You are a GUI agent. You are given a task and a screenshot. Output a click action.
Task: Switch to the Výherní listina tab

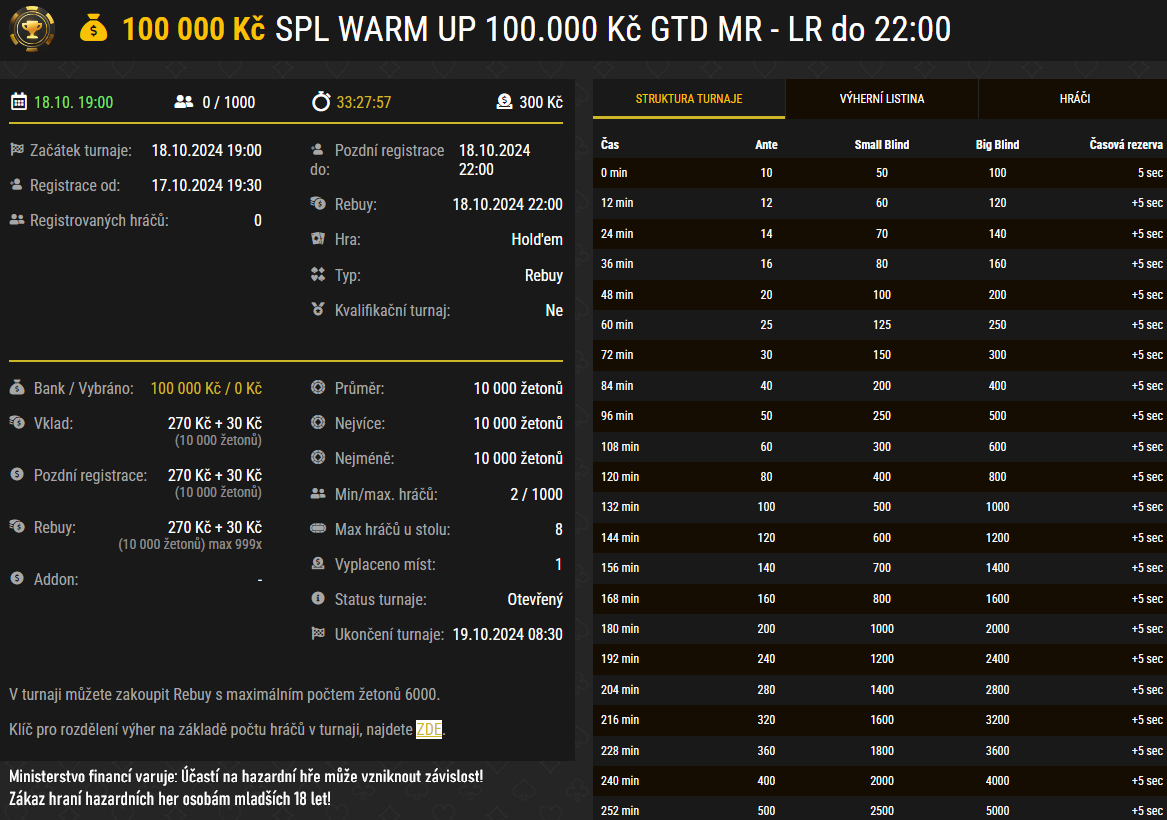881,99
